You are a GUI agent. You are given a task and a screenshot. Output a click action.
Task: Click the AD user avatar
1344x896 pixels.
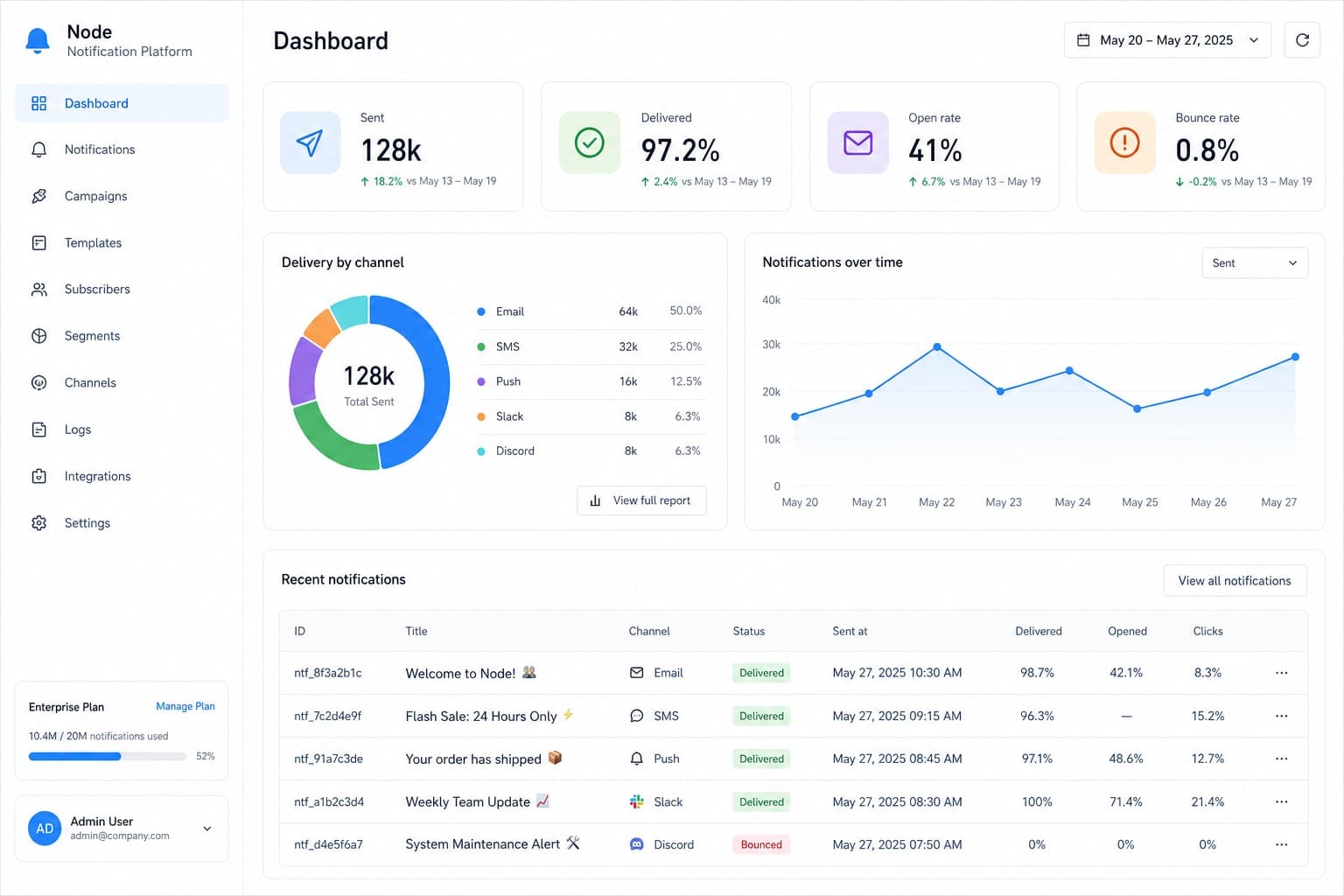point(45,829)
